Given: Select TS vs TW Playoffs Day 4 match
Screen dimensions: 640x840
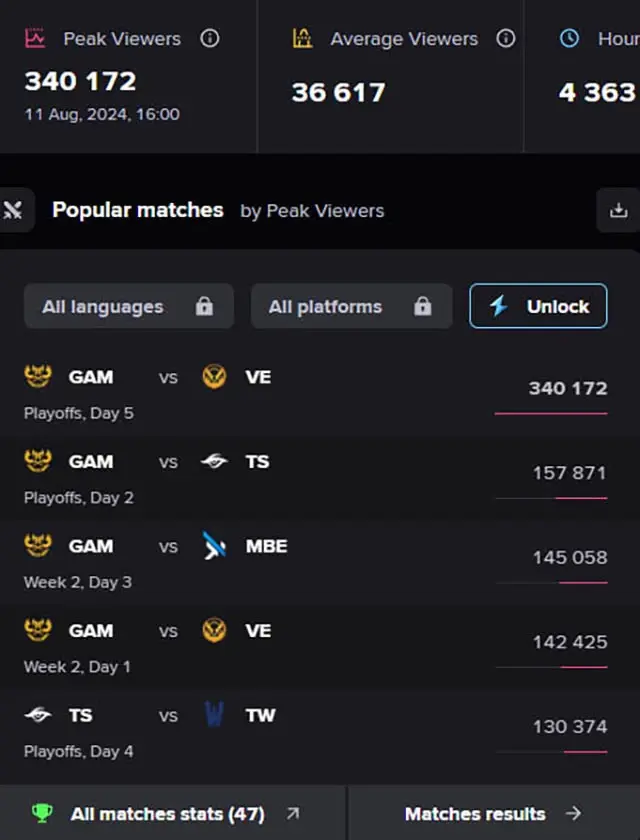Looking at the screenshot, I should tap(320, 732).
